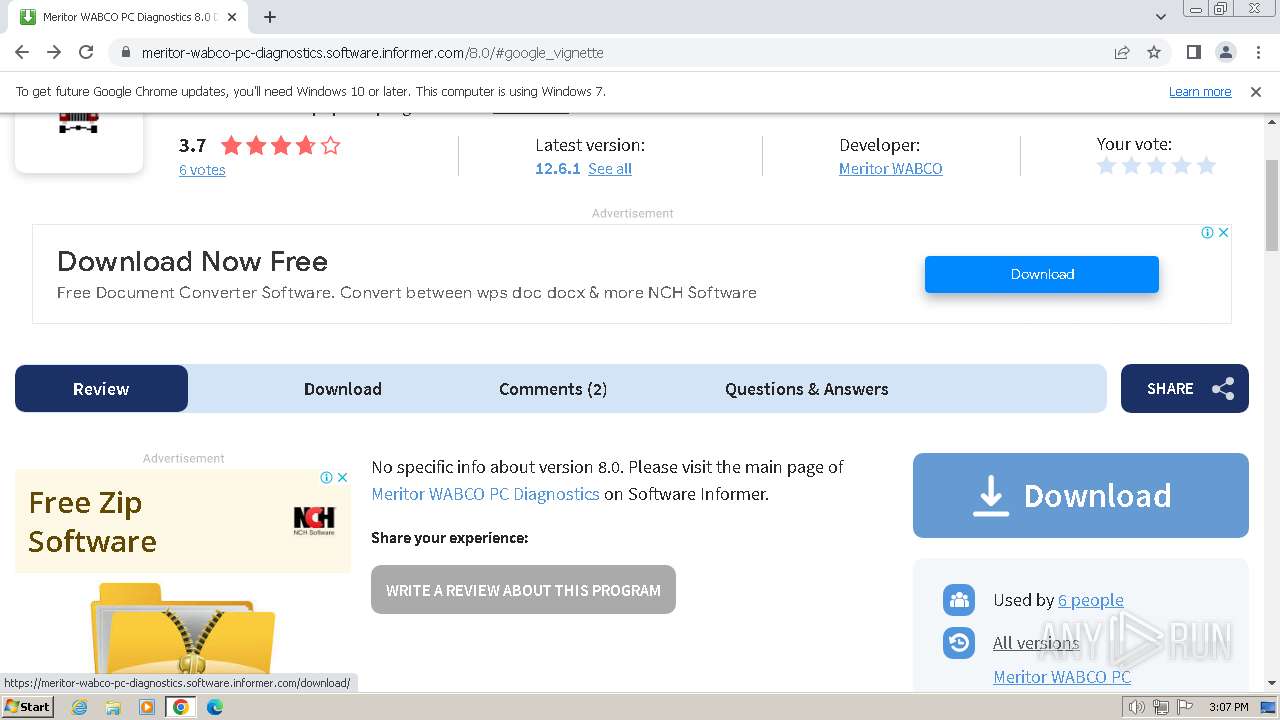Open Learn more link about Chrome updates
Screen dimensions: 1280x720
pos(1200,92)
